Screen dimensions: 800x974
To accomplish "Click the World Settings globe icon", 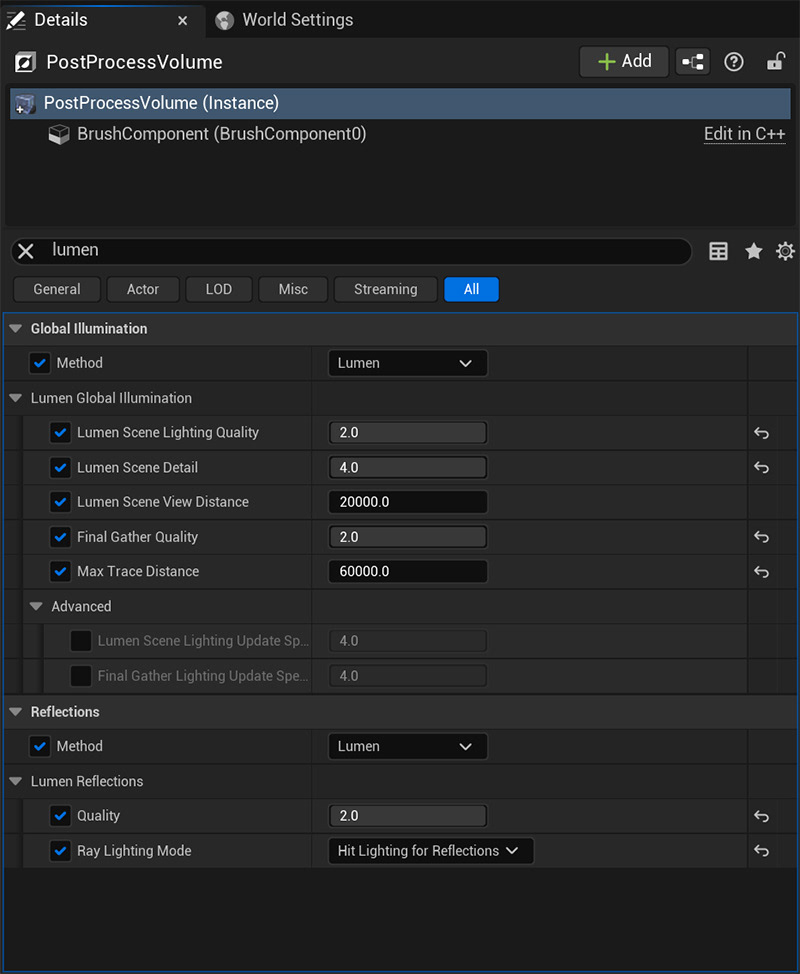I will [224, 20].
